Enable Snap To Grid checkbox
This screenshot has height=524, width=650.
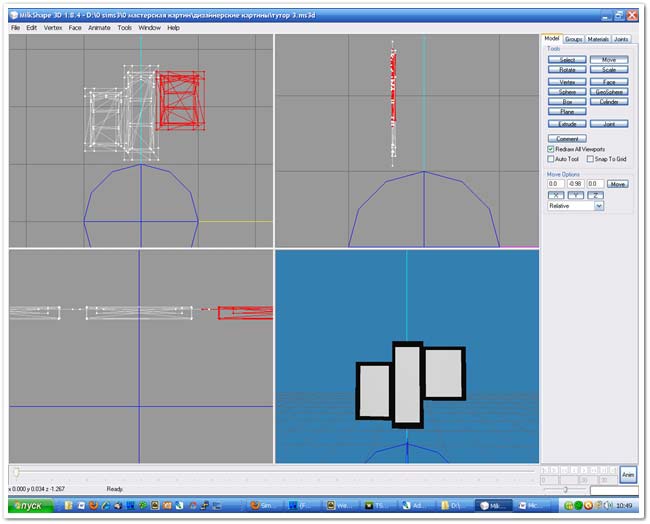(x=589, y=159)
